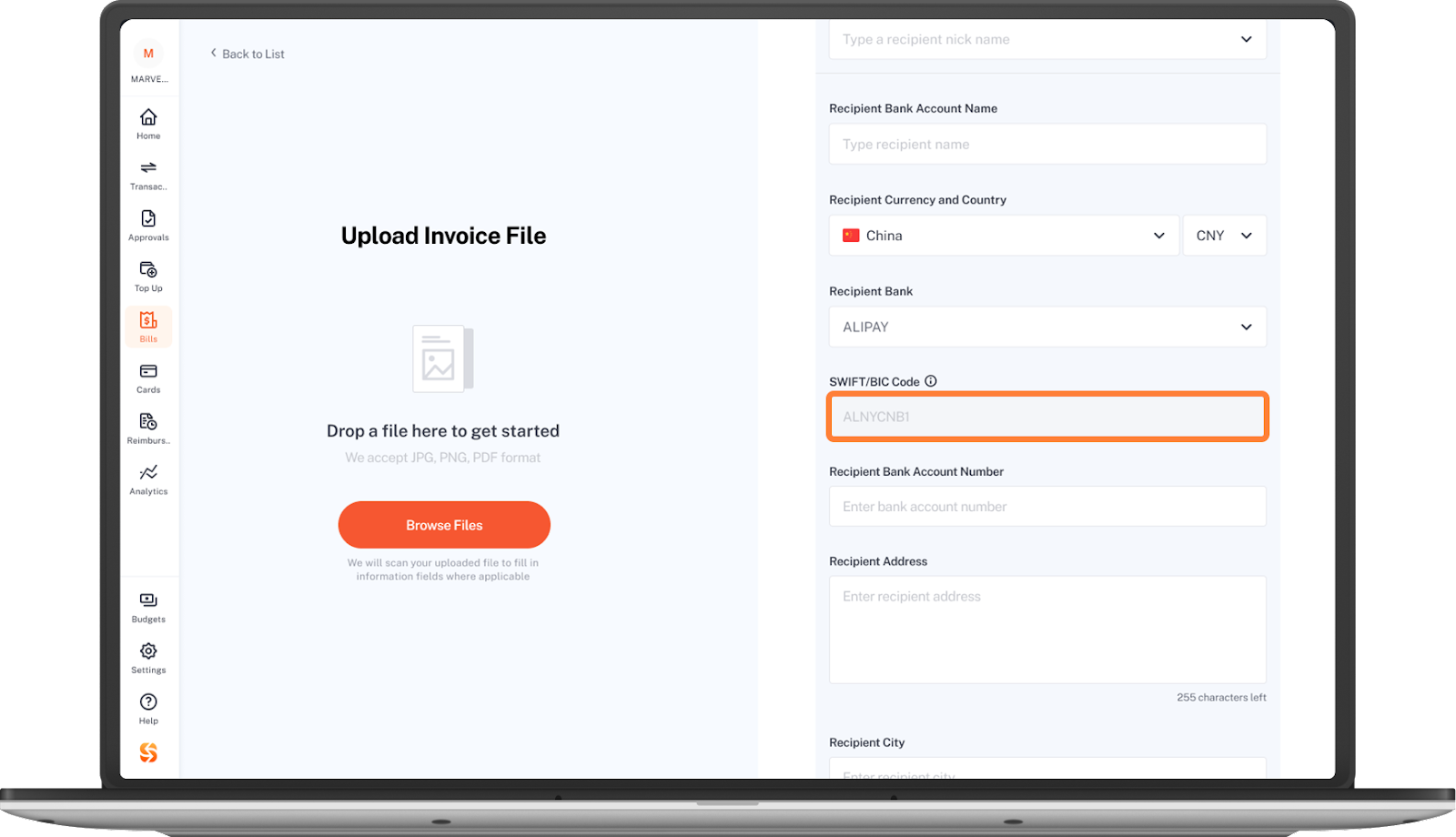View Analytics from the sidebar
This screenshot has width=1456, height=837.
coord(148,472)
